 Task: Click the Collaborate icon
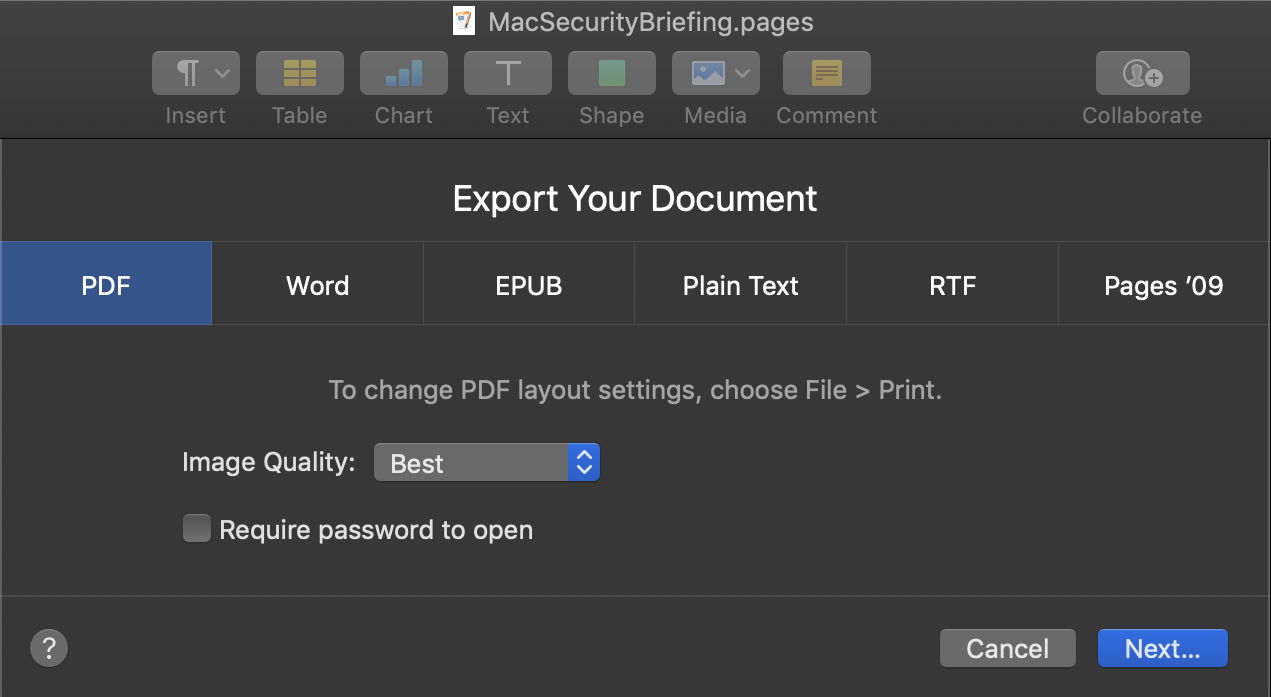1142,73
